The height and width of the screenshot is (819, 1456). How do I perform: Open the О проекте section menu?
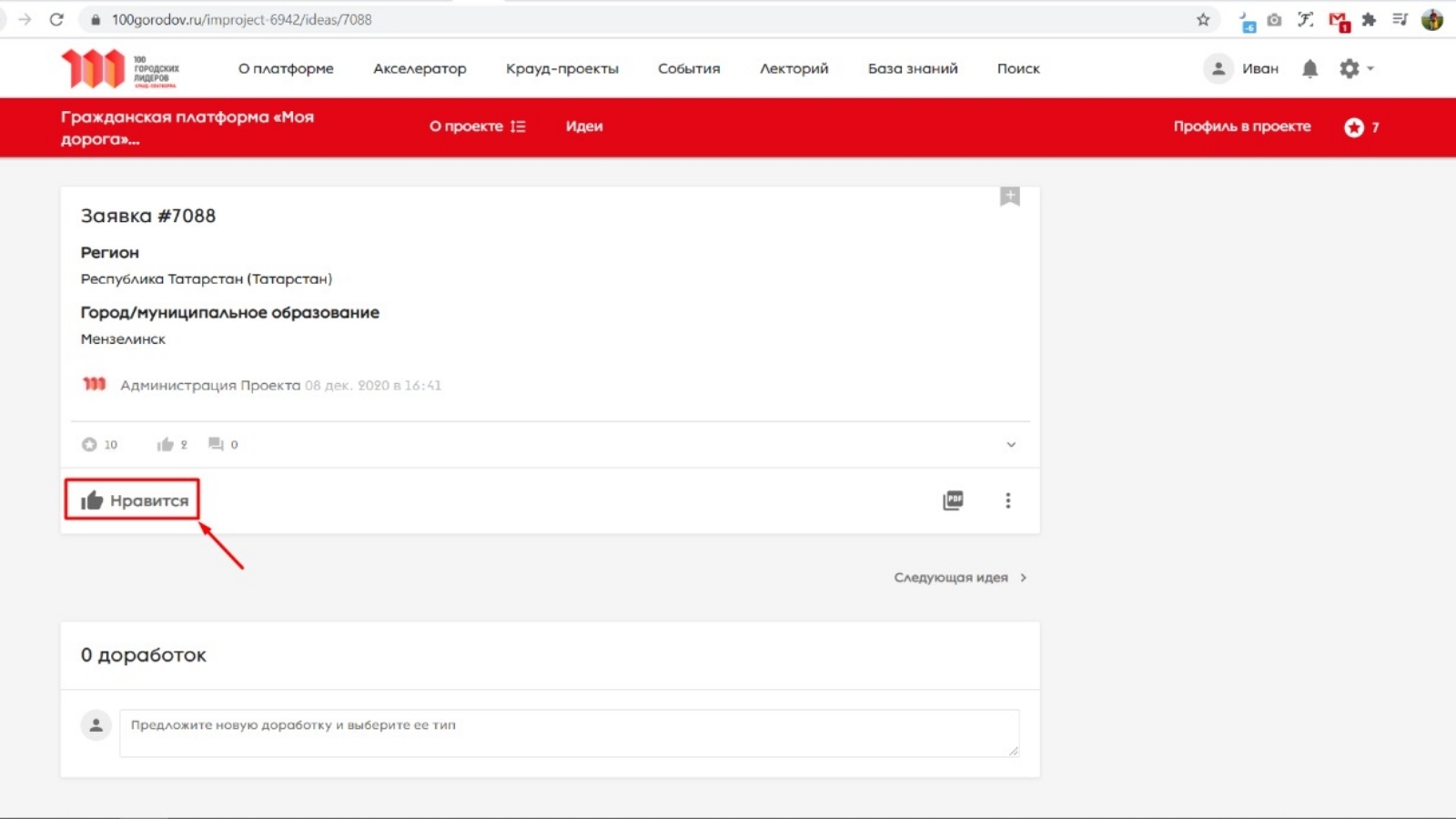[477, 126]
